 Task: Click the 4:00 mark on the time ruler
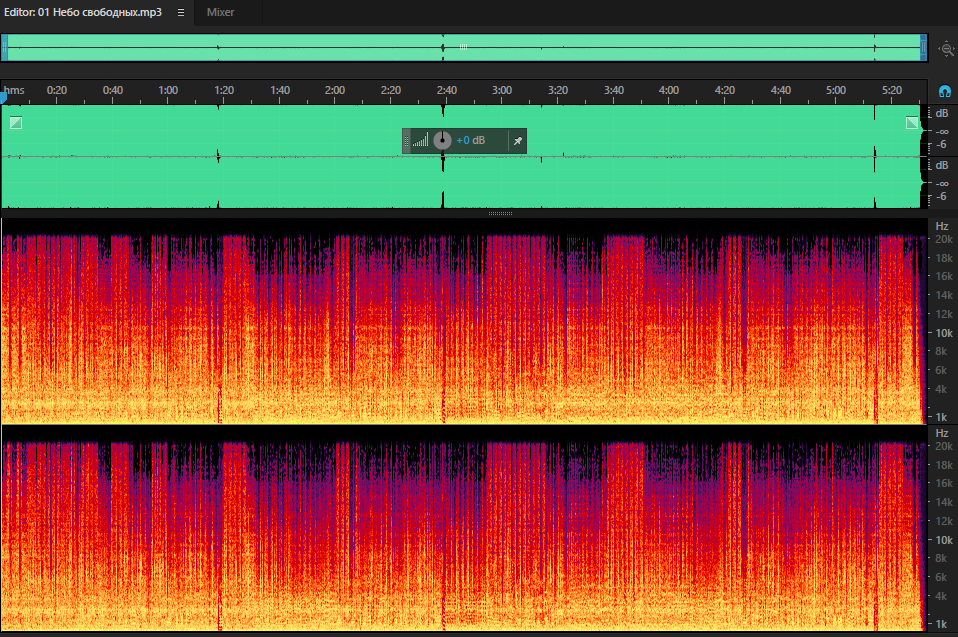point(669,90)
